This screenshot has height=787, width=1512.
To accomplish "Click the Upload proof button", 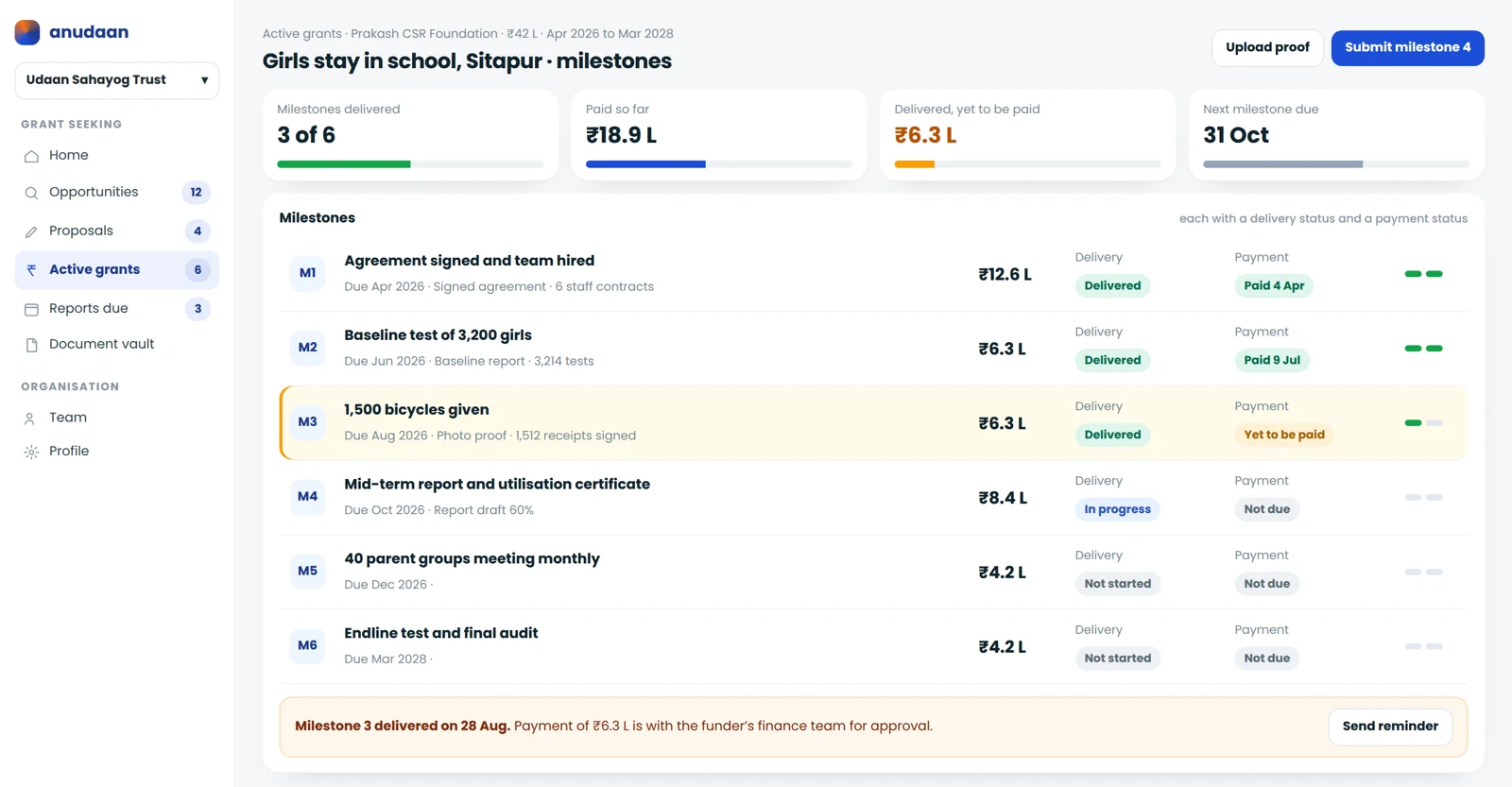I will coord(1267,48).
